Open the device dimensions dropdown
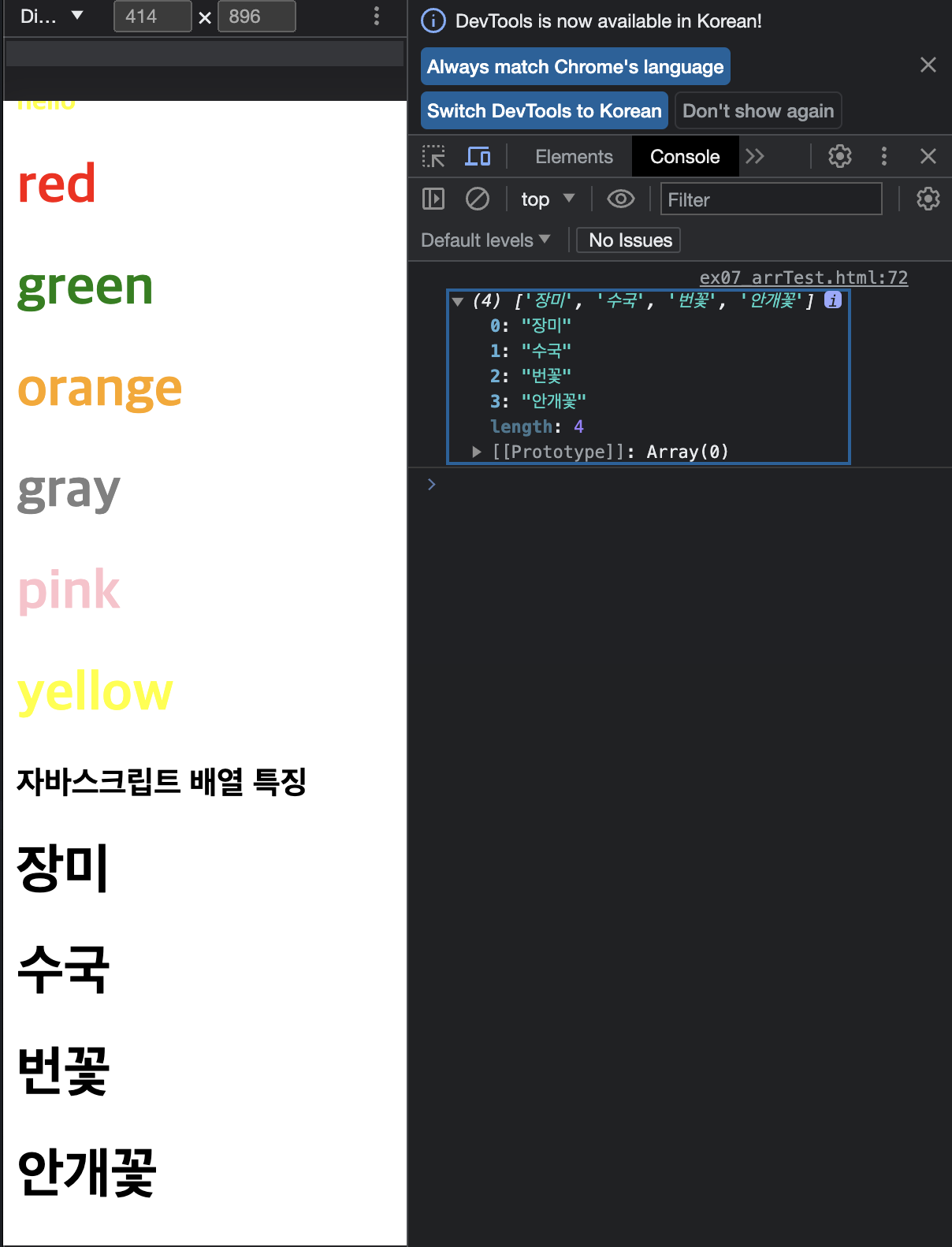The width and height of the screenshot is (952, 1247). [52, 16]
